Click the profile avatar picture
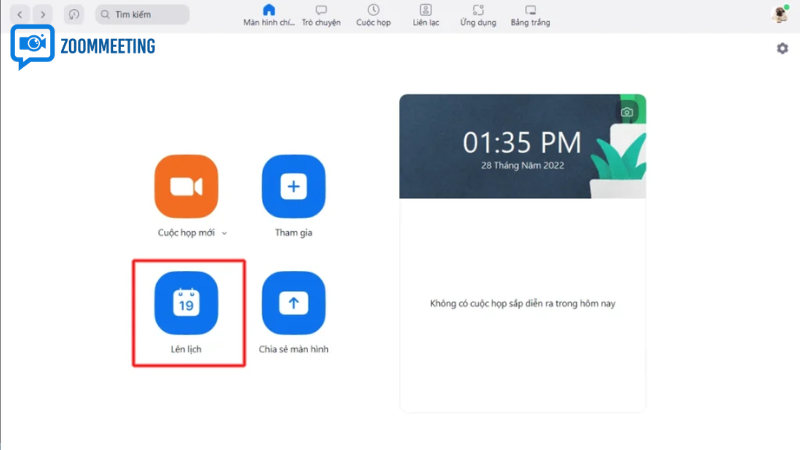The height and width of the screenshot is (450, 800). tap(780, 14)
